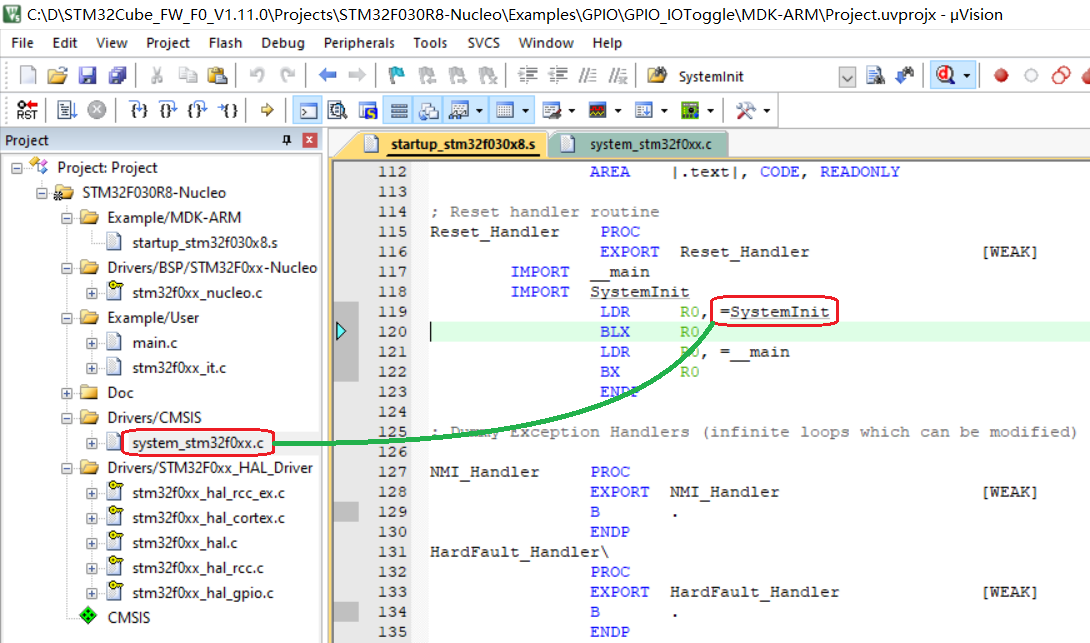1090x643 pixels.
Task: Select startup_stm32f030x8.s in the project tree
Action: 204,243
